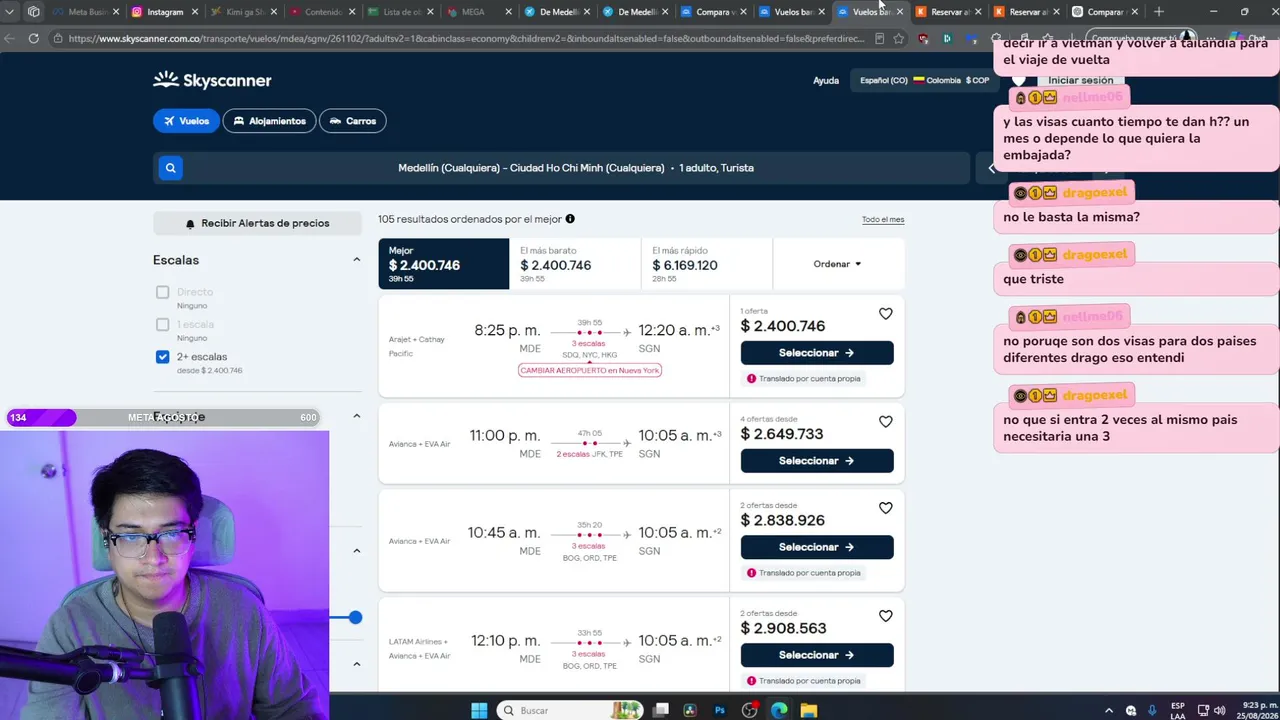Open a new browser tab
Image resolution: width=1280 pixels, height=720 pixels.
click(x=1158, y=12)
